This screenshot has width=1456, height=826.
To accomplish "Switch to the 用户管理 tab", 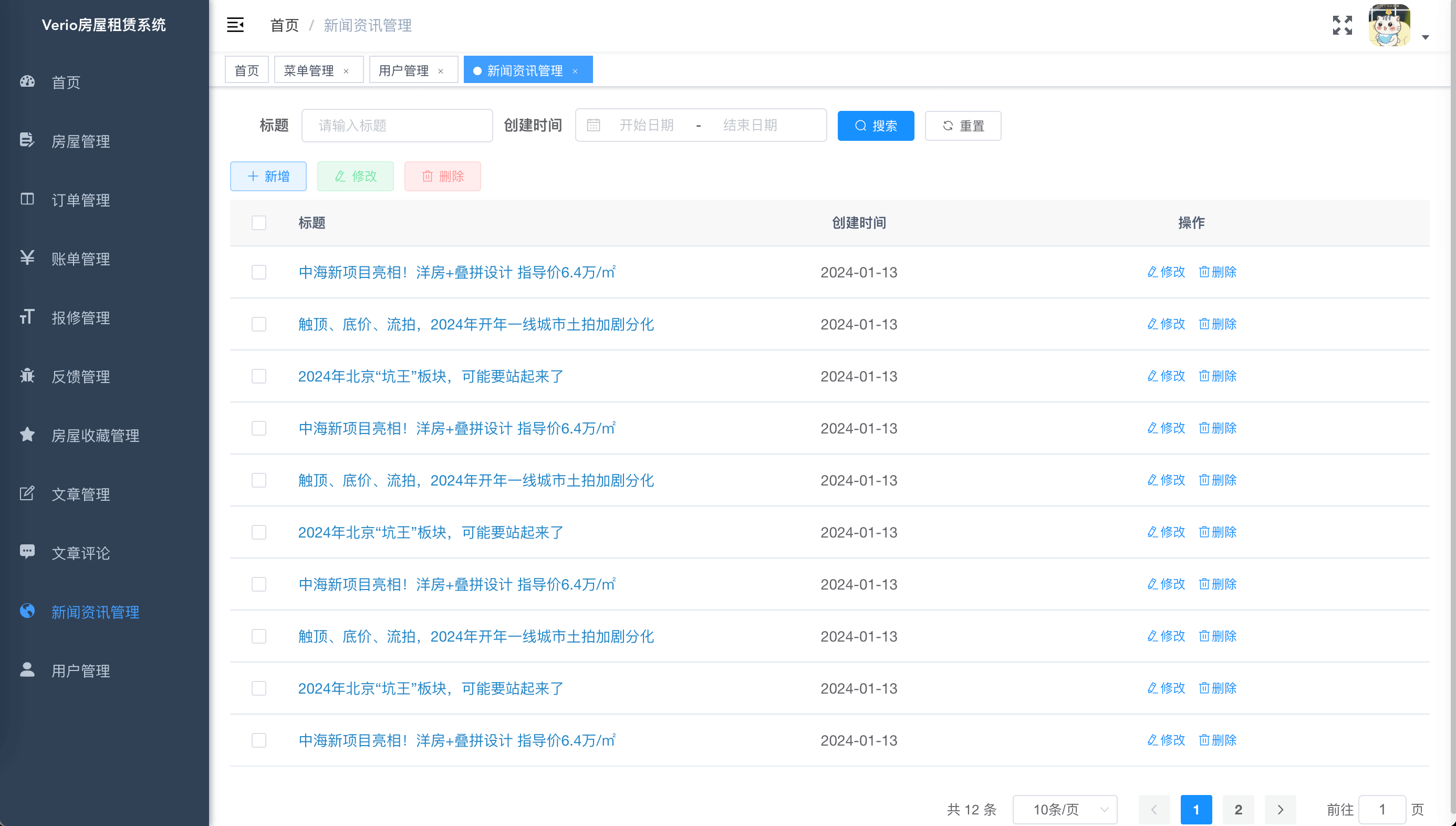I will pyautogui.click(x=404, y=70).
